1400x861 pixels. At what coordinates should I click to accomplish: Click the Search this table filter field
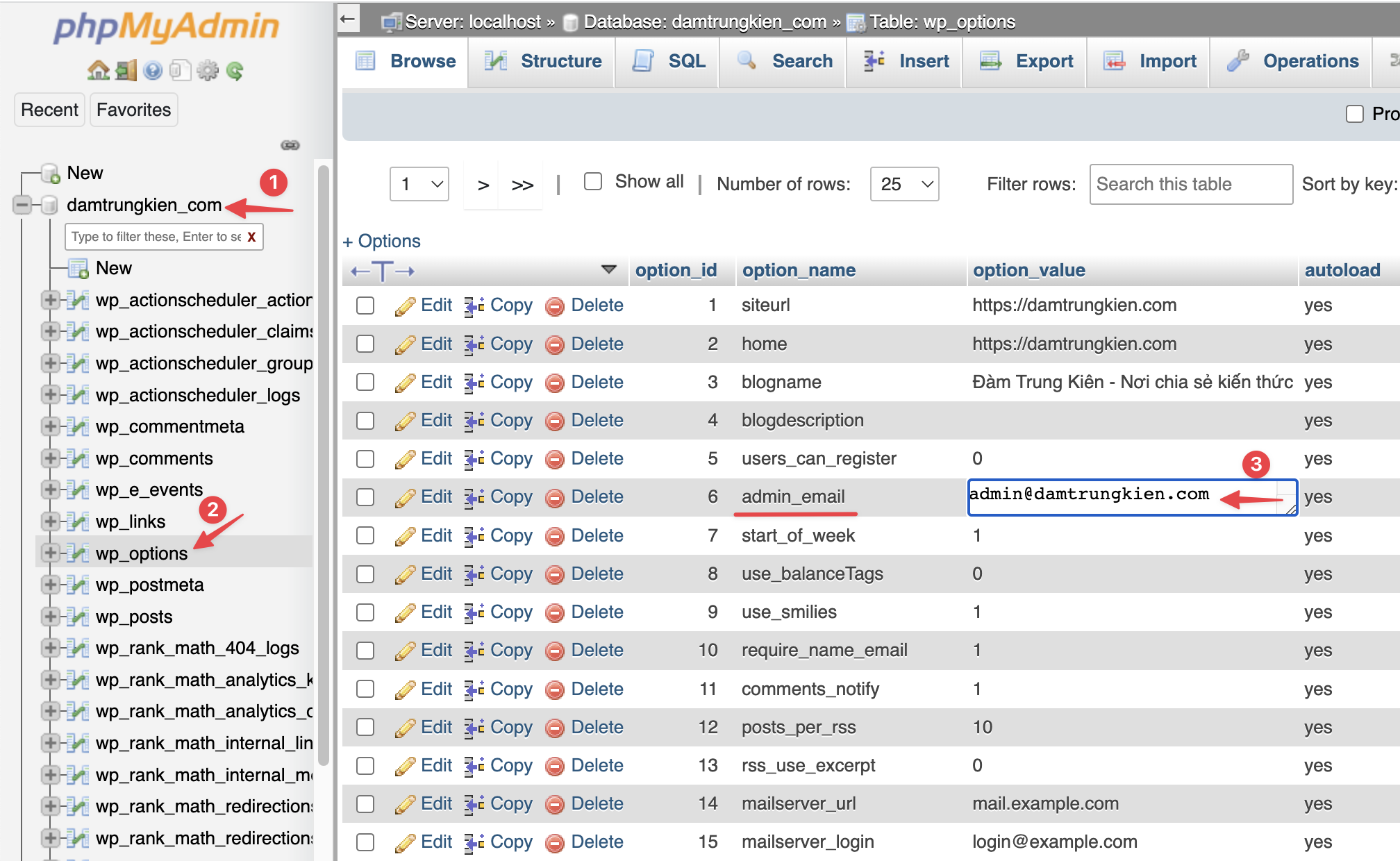pos(1191,184)
